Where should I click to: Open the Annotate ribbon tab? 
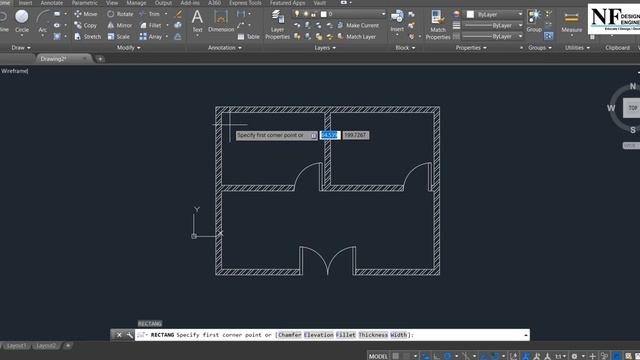tap(52, 3)
